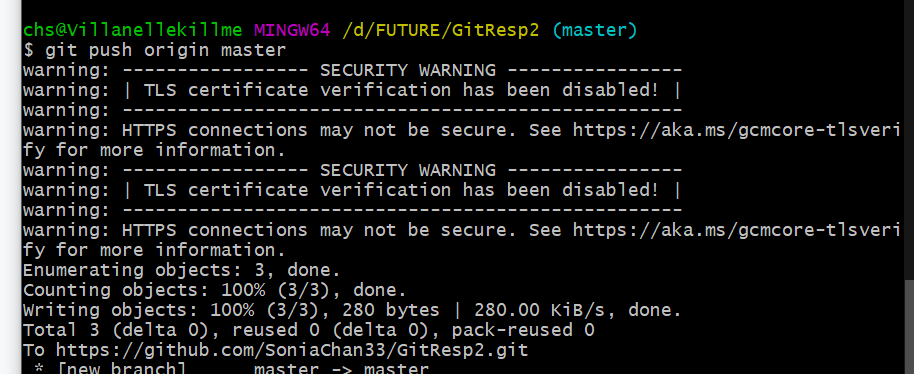The width and height of the screenshot is (914, 374).
Task: Open the first https://aka.ms/gcmcore-tlsverify link
Action: (737, 130)
